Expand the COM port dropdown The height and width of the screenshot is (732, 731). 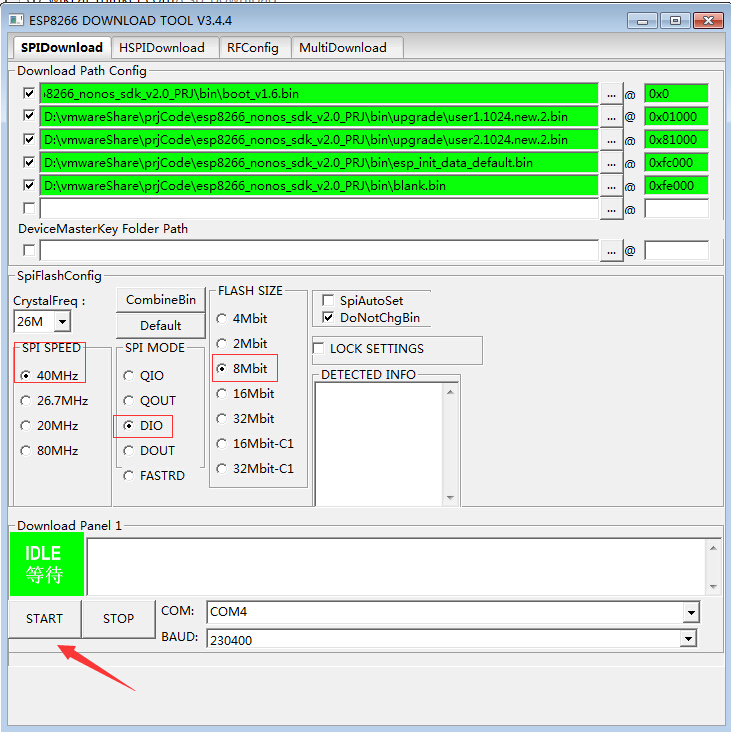pos(691,612)
